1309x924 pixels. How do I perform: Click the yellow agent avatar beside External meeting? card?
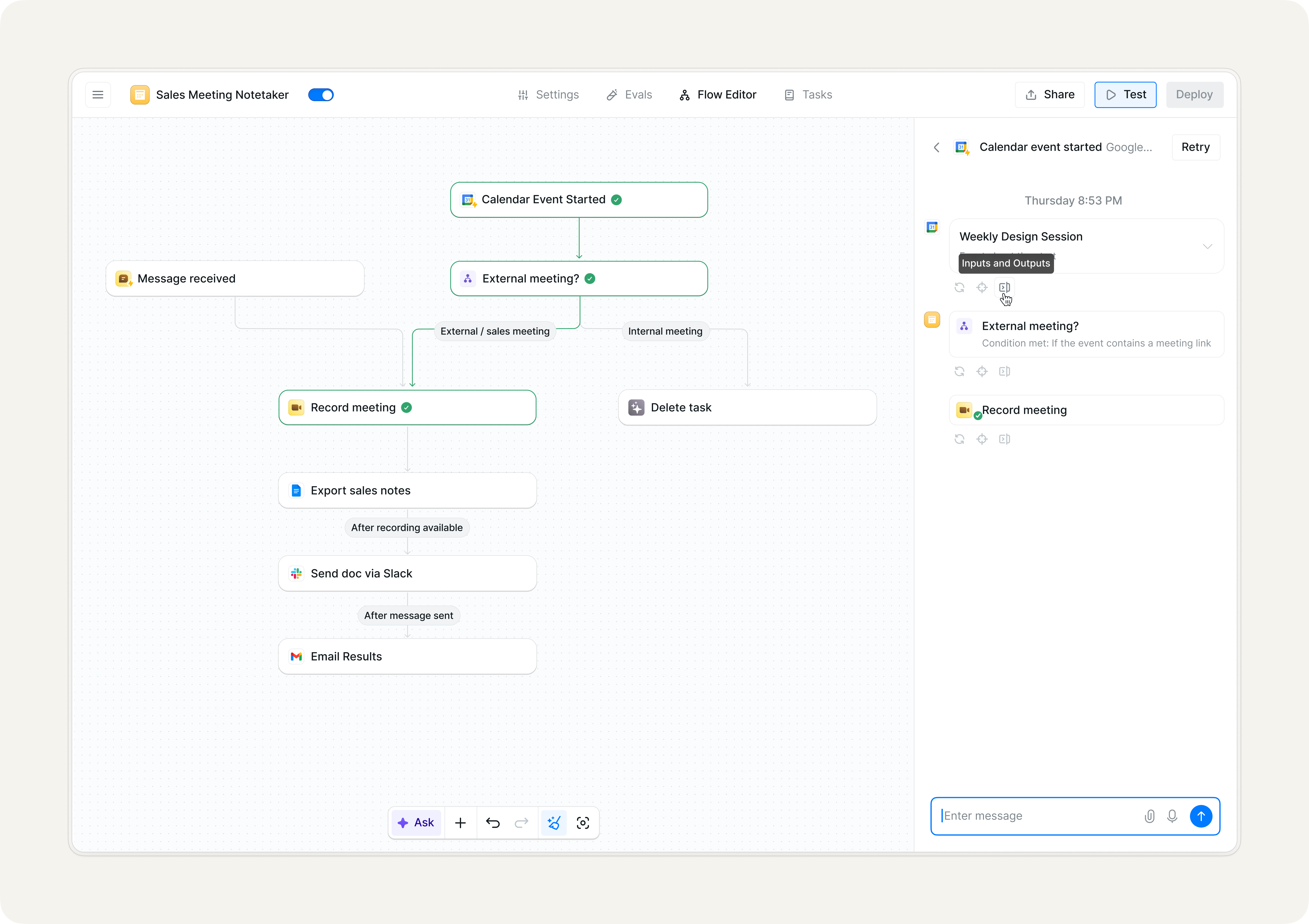pos(932,320)
